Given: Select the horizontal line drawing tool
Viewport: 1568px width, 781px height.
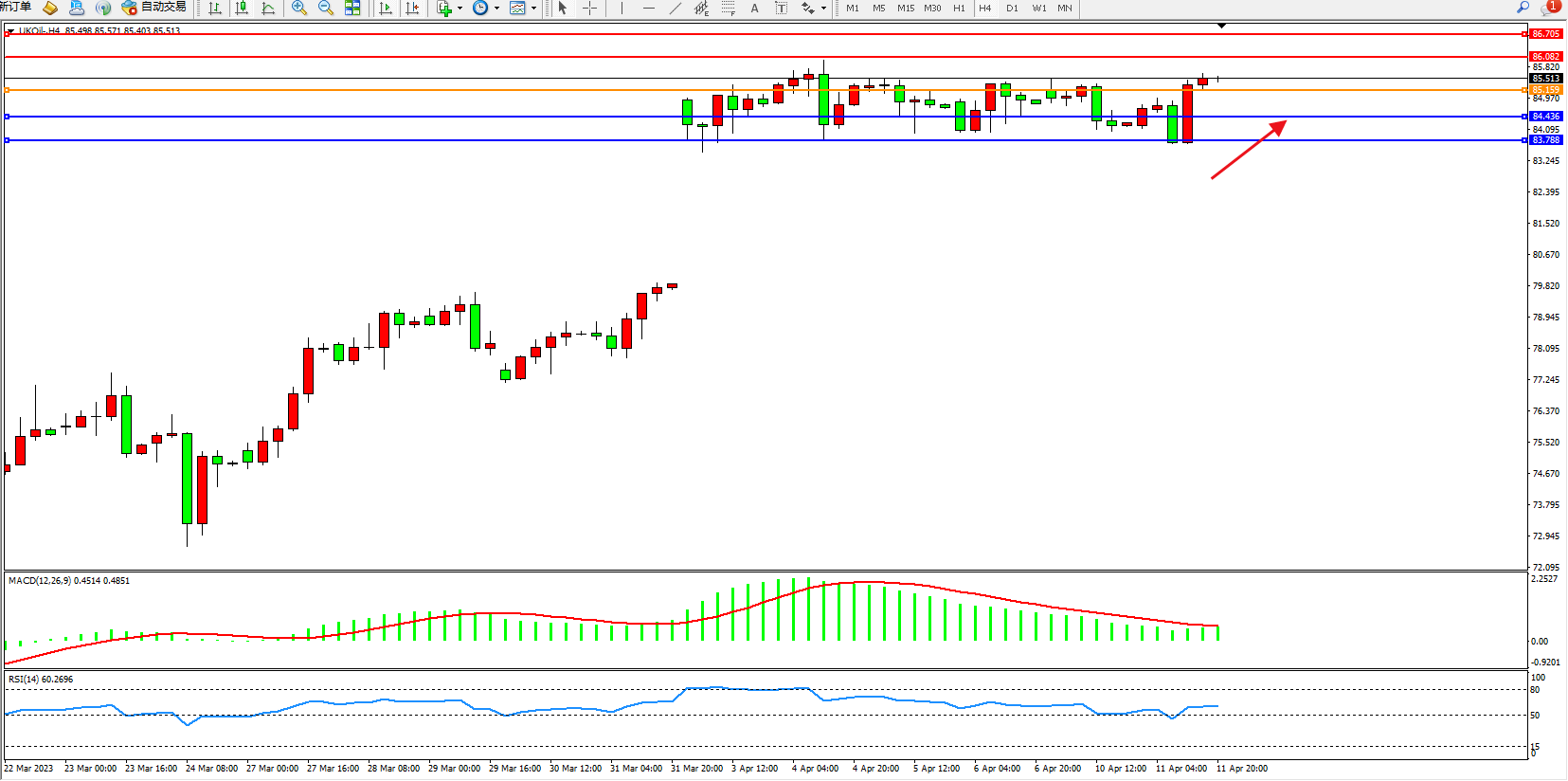Looking at the screenshot, I should (648, 9).
